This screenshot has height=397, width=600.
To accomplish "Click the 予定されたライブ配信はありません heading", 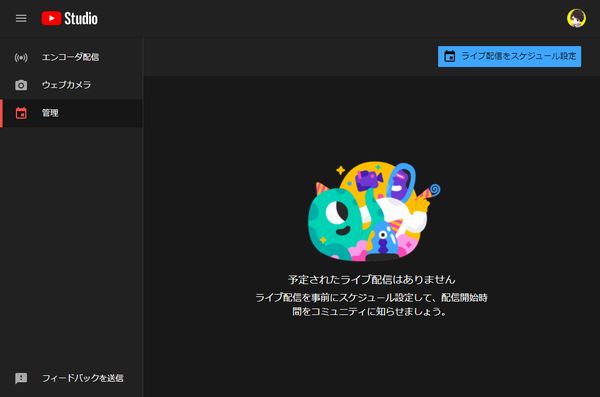I will 372,279.
